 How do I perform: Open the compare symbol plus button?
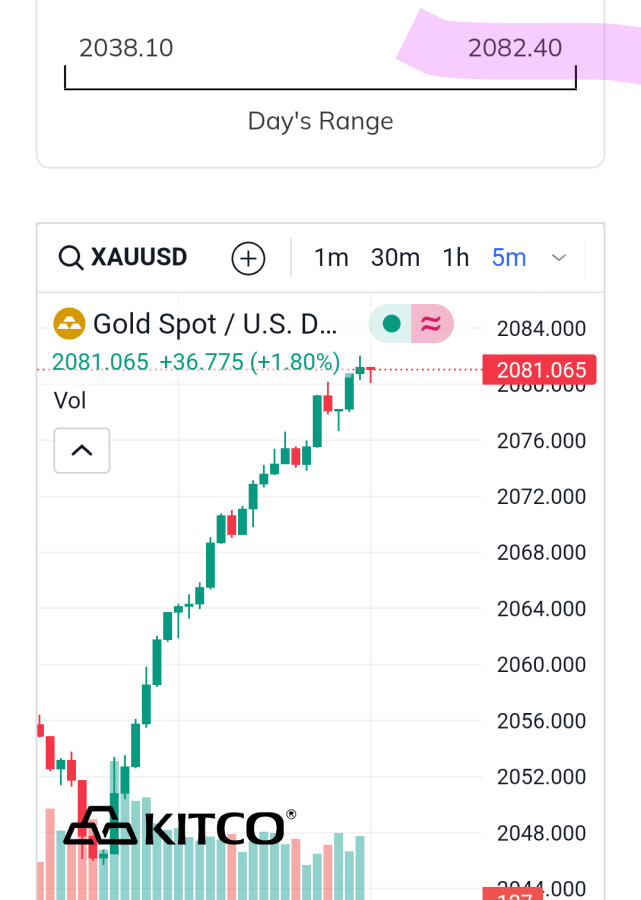pyautogui.click(x=248, y=258)
